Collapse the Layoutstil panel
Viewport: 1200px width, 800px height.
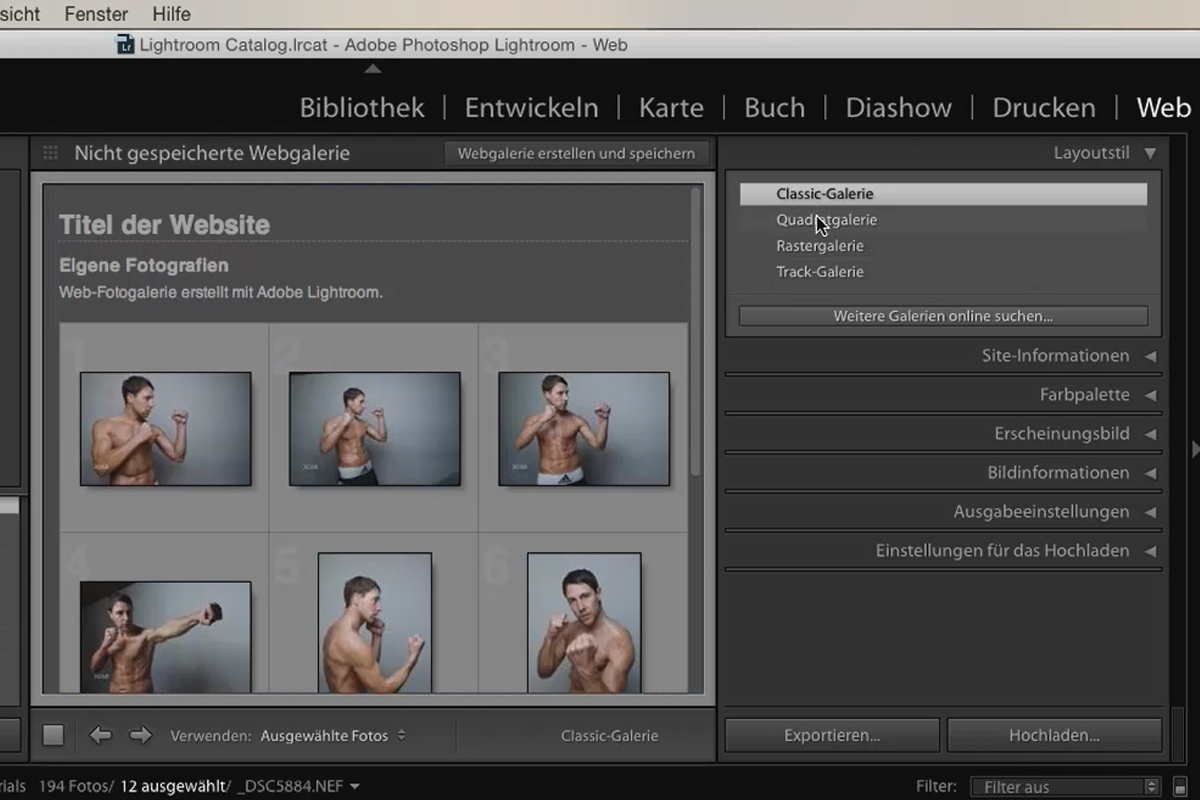[x=1150, y=153]
